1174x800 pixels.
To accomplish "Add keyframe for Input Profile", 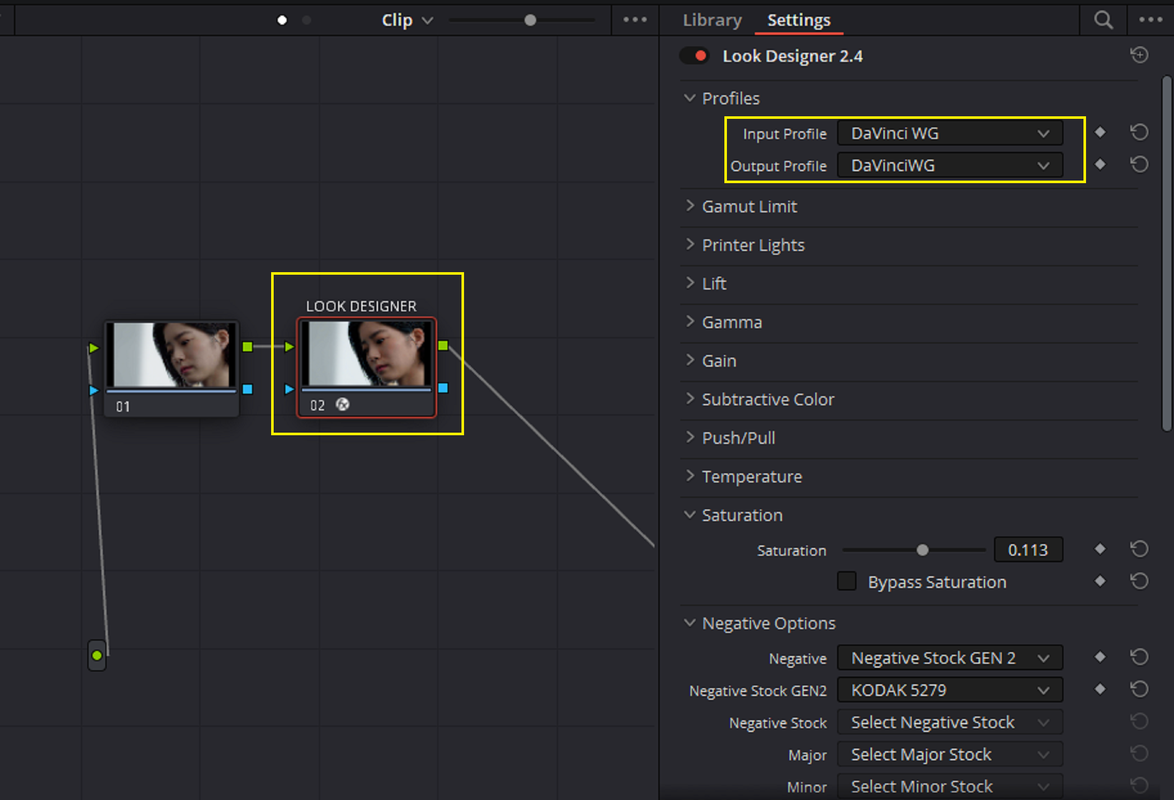I will pyautogui.click(x=1100, y=133).
